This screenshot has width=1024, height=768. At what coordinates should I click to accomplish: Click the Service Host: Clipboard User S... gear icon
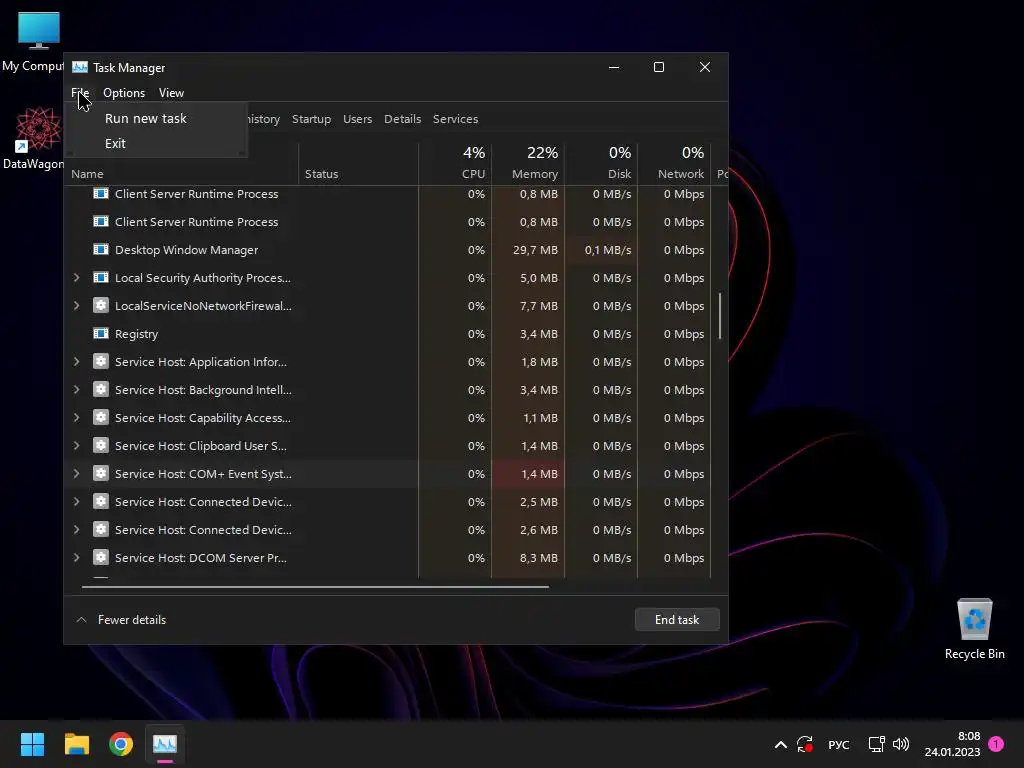tap(101, 446)
